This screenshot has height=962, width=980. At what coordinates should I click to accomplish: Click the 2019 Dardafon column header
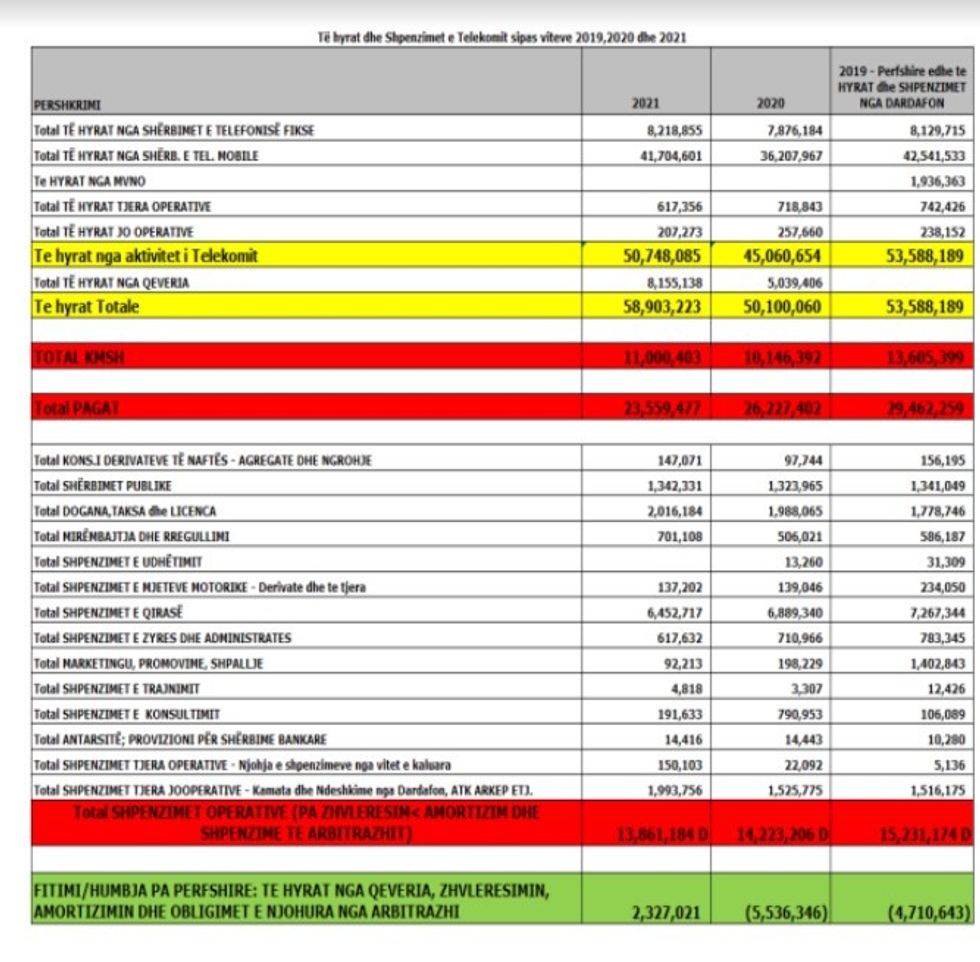[x=902, y=84]
